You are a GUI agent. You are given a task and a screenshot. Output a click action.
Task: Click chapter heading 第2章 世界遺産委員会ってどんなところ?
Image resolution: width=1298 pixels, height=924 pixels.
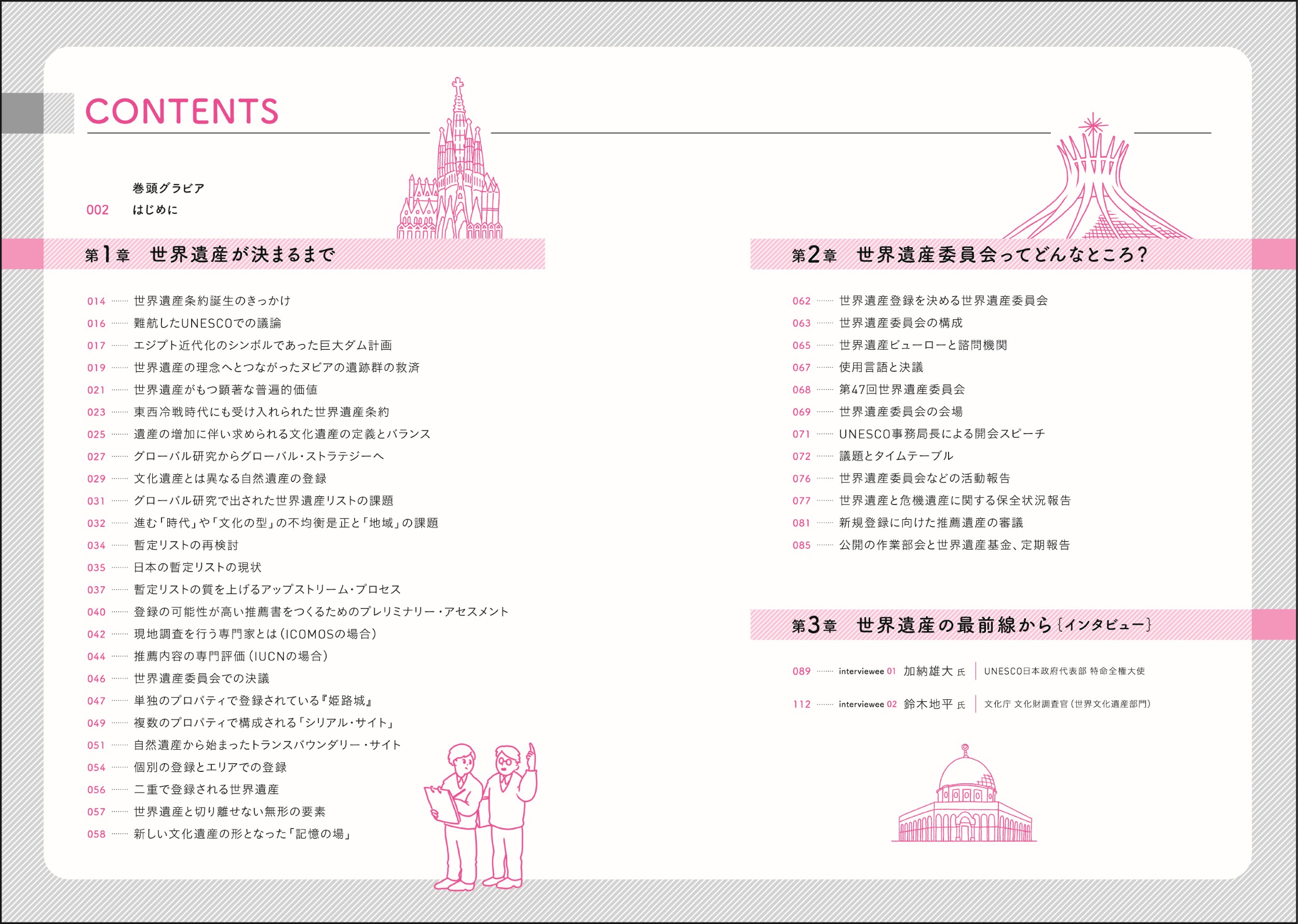[x=969, y=254]
